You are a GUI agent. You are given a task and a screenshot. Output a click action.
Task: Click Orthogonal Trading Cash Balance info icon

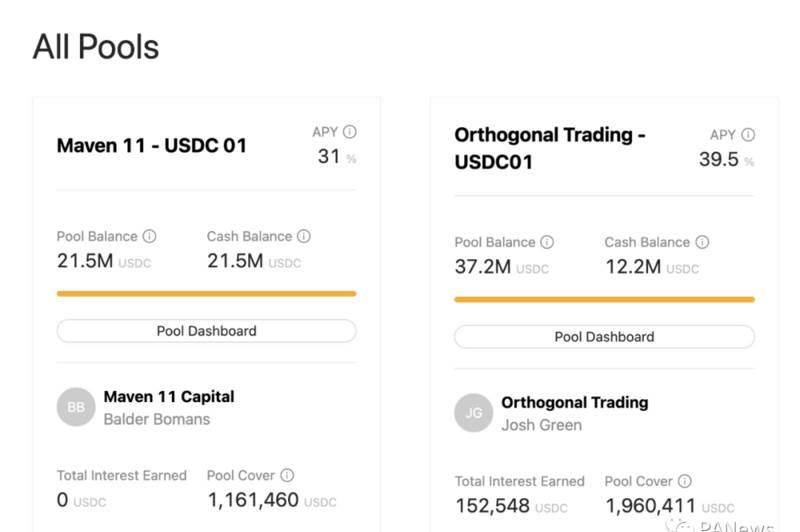(x=702, y=242)
